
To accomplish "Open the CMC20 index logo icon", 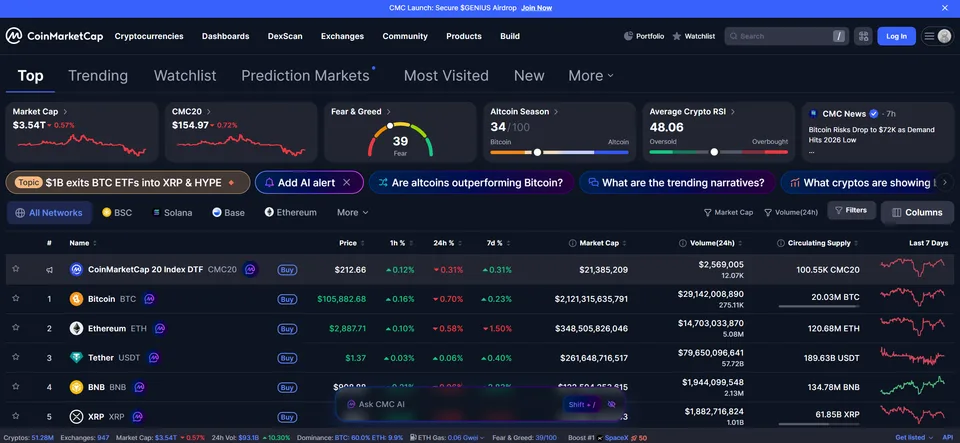I will (x=77, y=269).
